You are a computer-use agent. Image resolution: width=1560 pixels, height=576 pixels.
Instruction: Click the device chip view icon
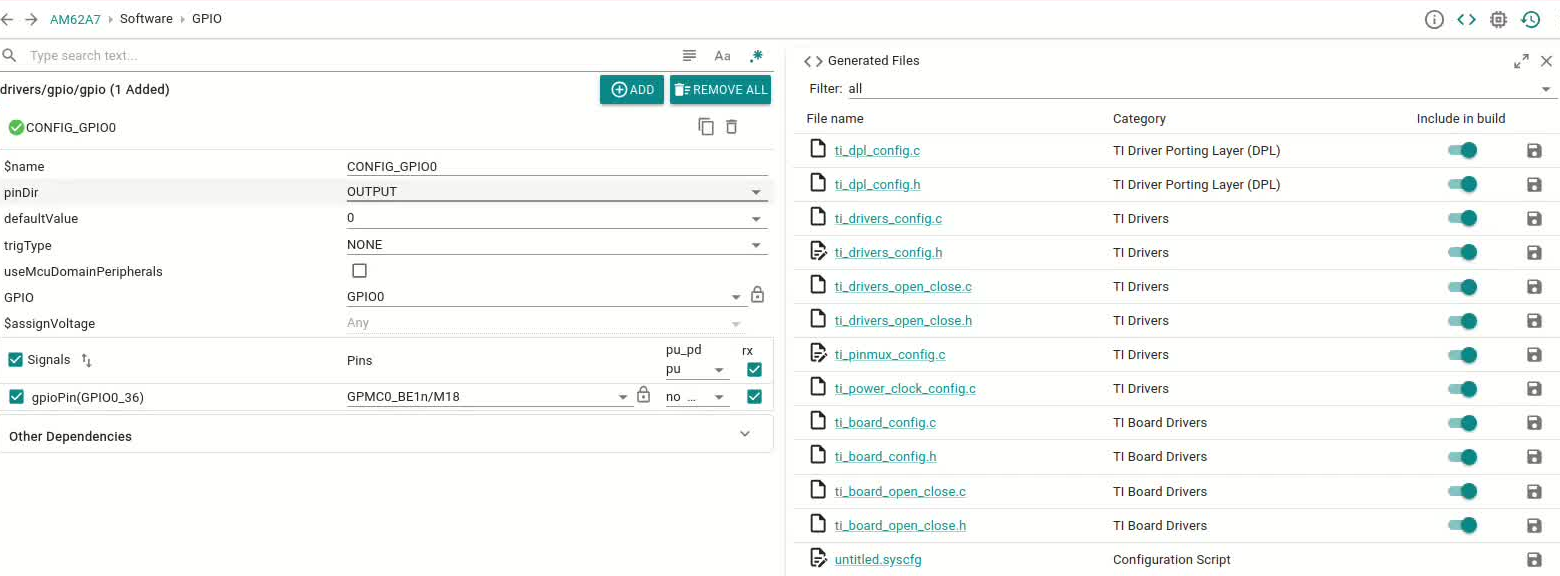[1498, 19]
